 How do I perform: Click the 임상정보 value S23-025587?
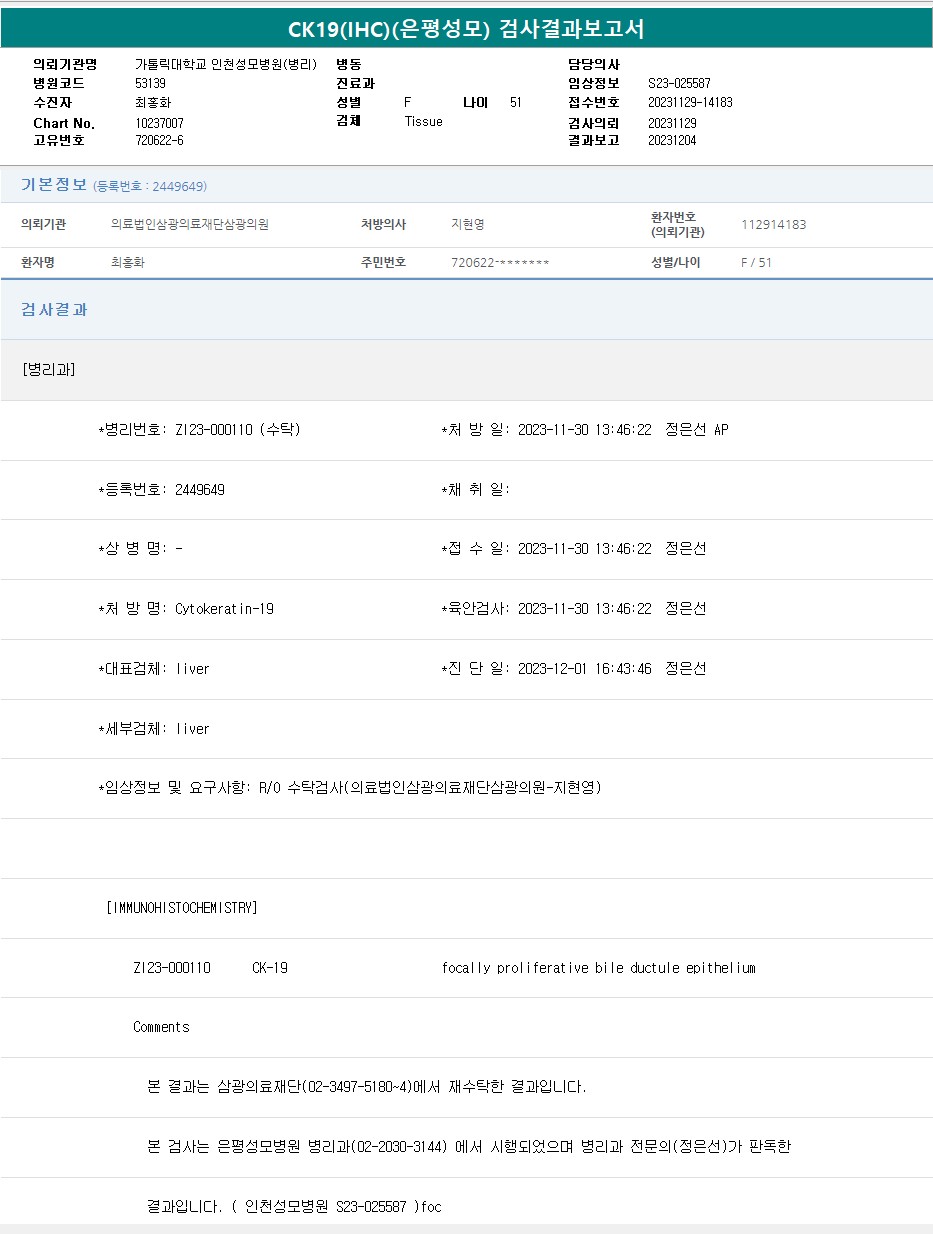pyautogui.click(x=679, y=83)
